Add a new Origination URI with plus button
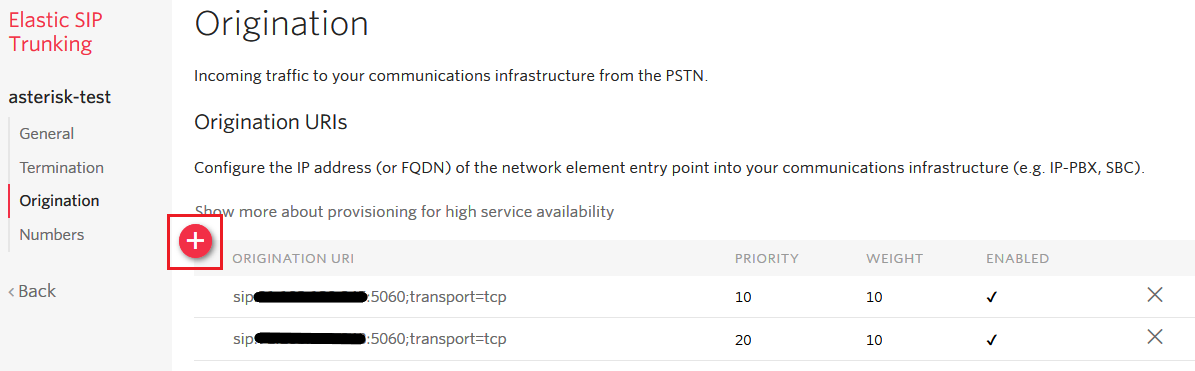The height and width of the screenshot is (371, 1195). coord(195,241)
